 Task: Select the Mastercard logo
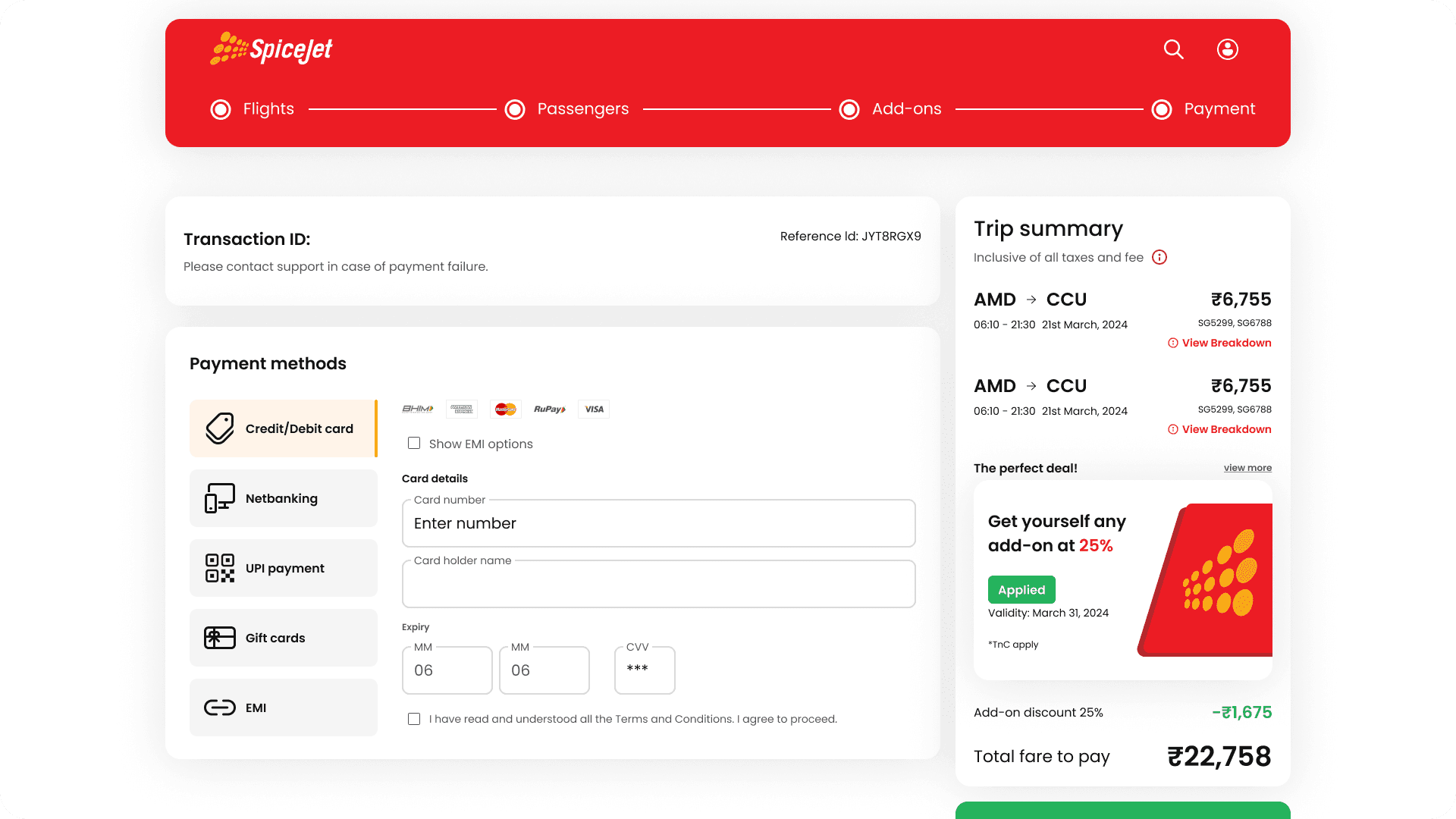(x=505, y=409)
